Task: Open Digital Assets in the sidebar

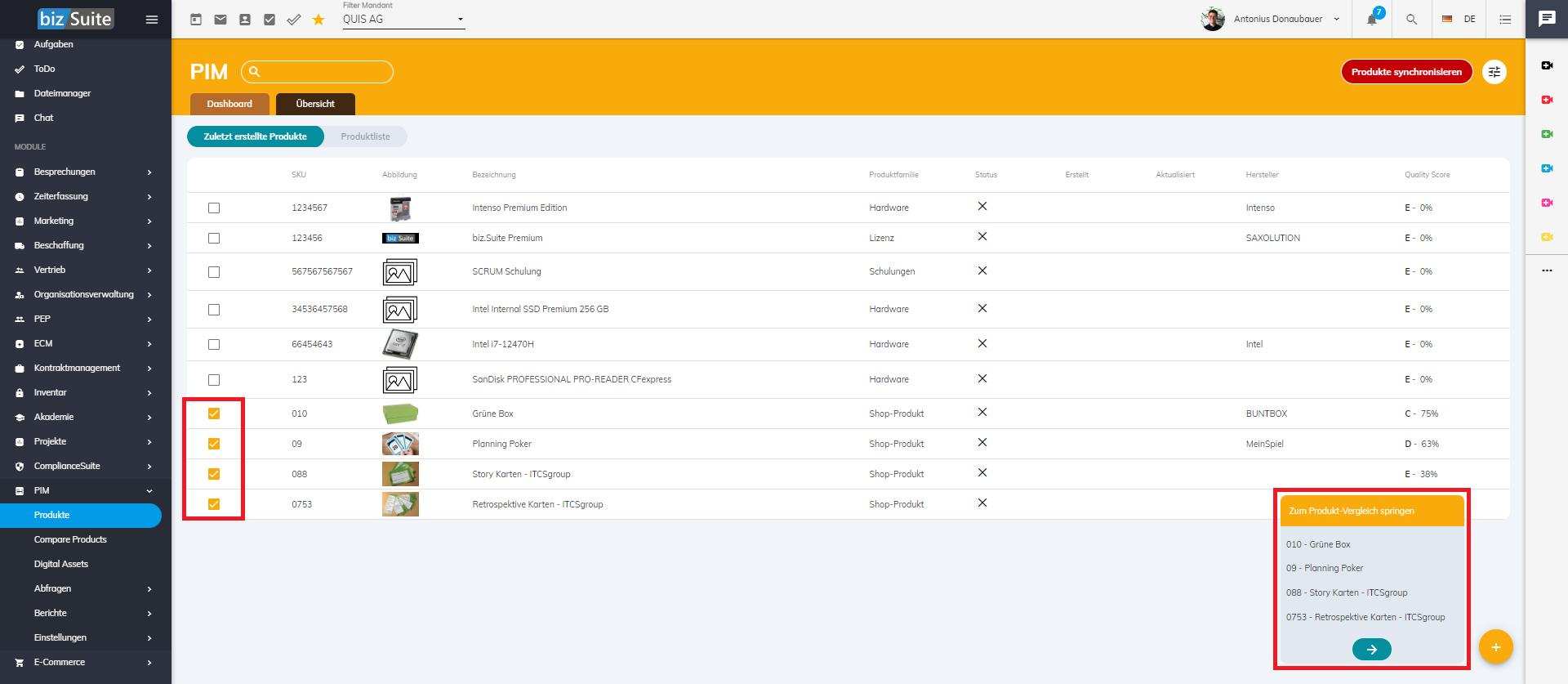Action: point(61,565)
